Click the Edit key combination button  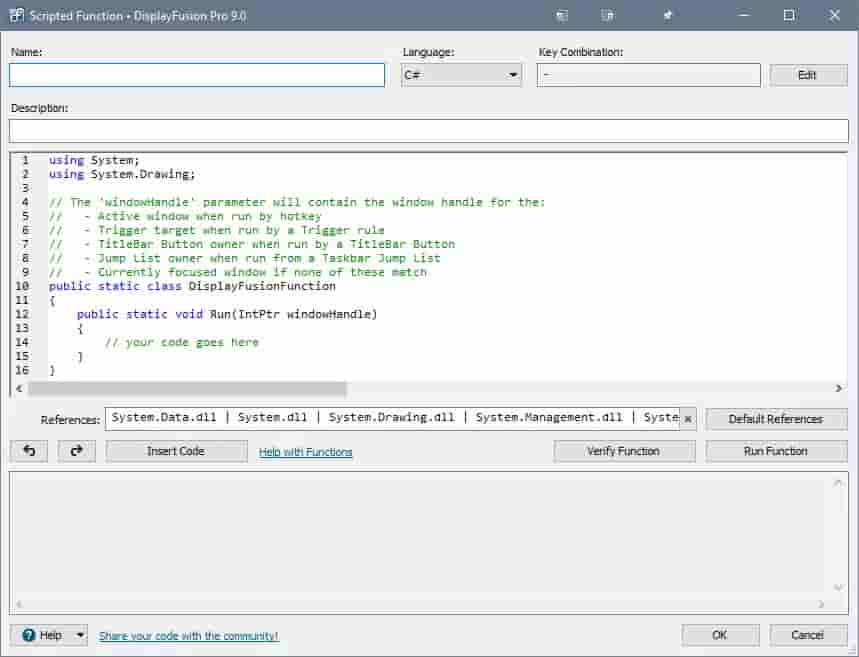(808, 75)
